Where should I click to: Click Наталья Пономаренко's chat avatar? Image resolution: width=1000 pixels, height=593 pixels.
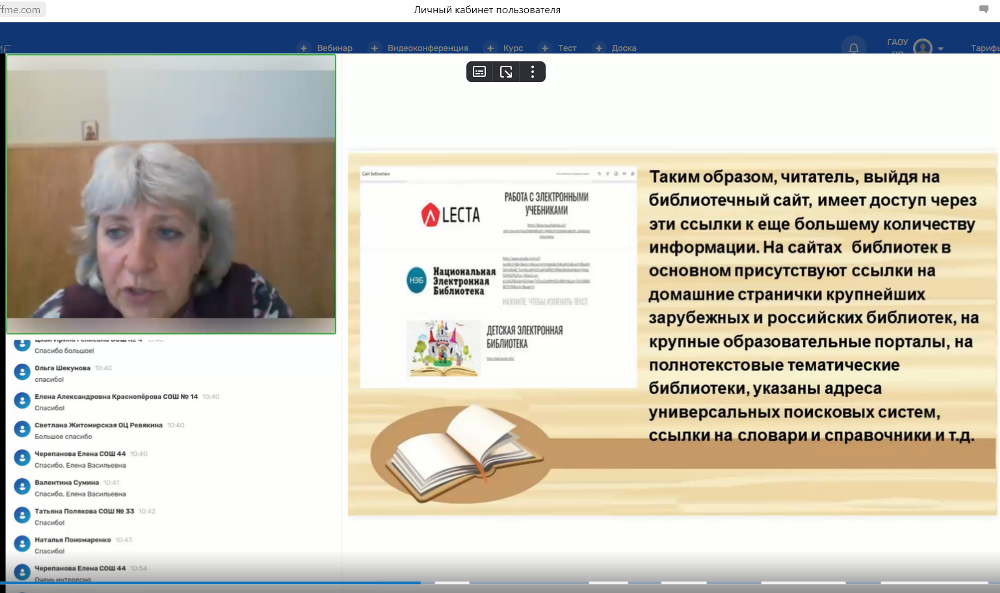click(22, 544)
